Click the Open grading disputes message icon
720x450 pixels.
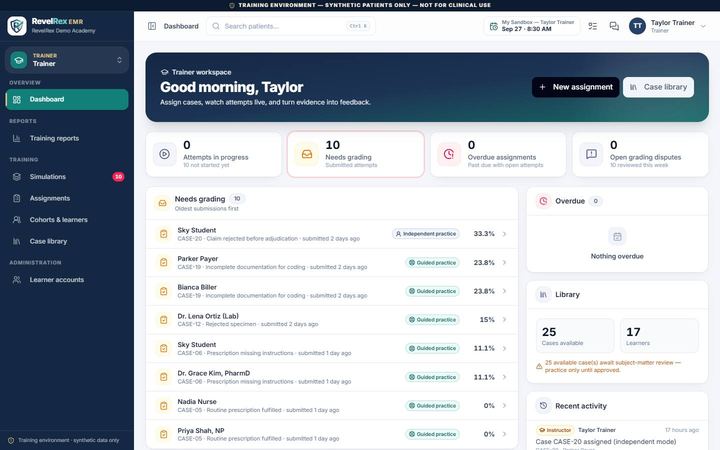(x=591, y=154)
